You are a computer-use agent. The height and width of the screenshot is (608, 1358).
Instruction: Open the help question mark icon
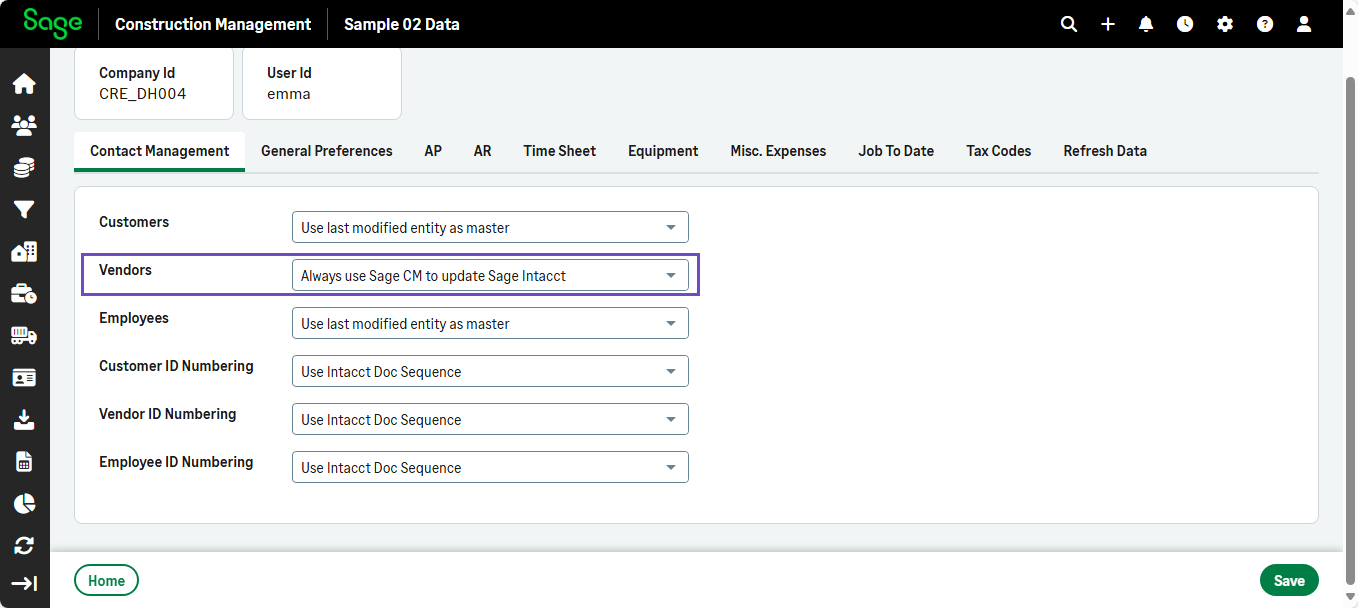tap(1265, 24)
